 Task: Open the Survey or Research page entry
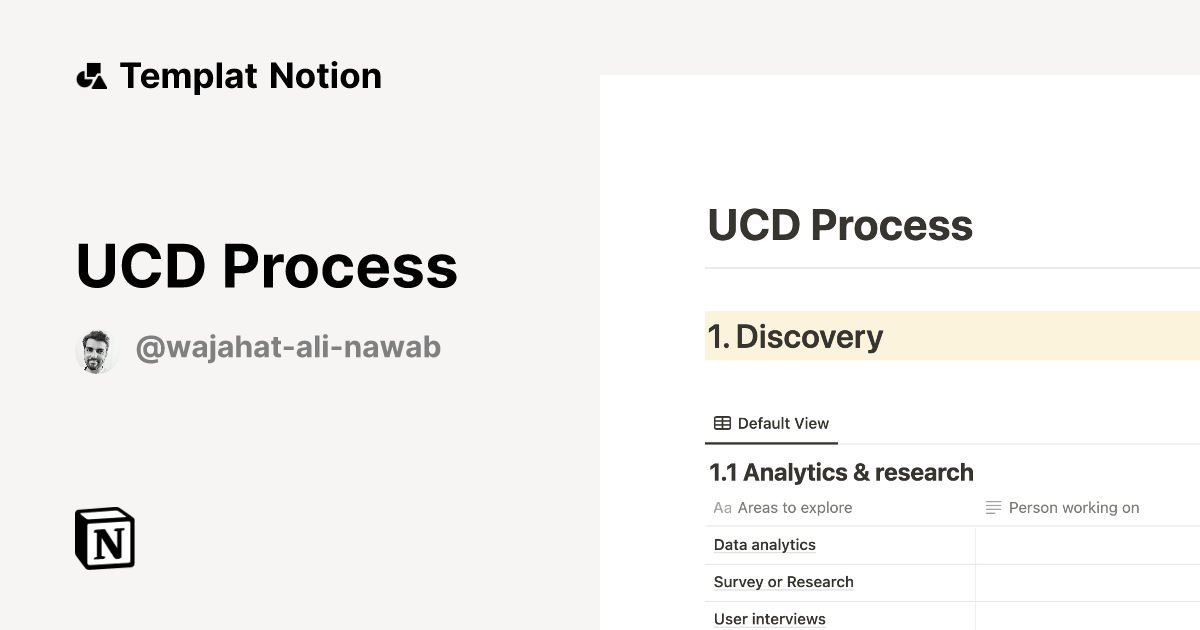click(x=783, y=582)
